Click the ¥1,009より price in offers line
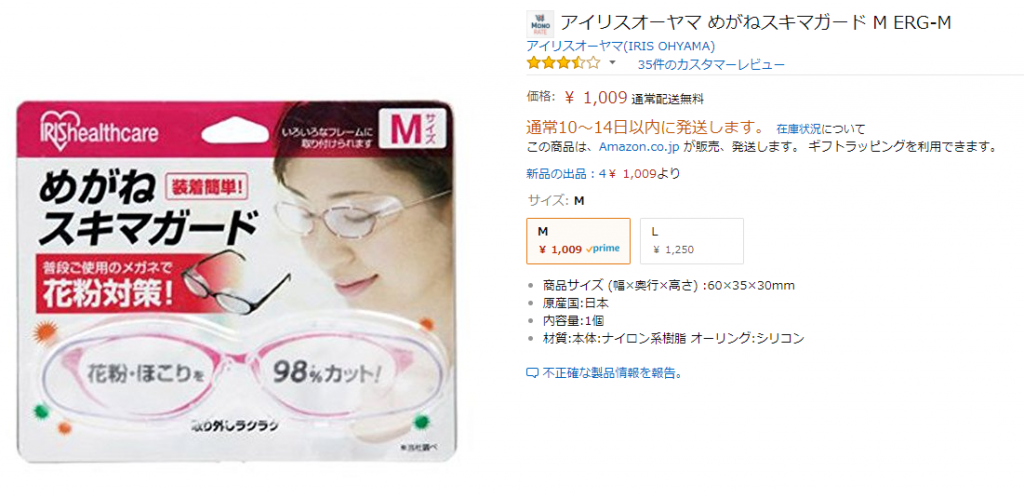This screenshot has height=499, width=1024. [x=644, y=174]
